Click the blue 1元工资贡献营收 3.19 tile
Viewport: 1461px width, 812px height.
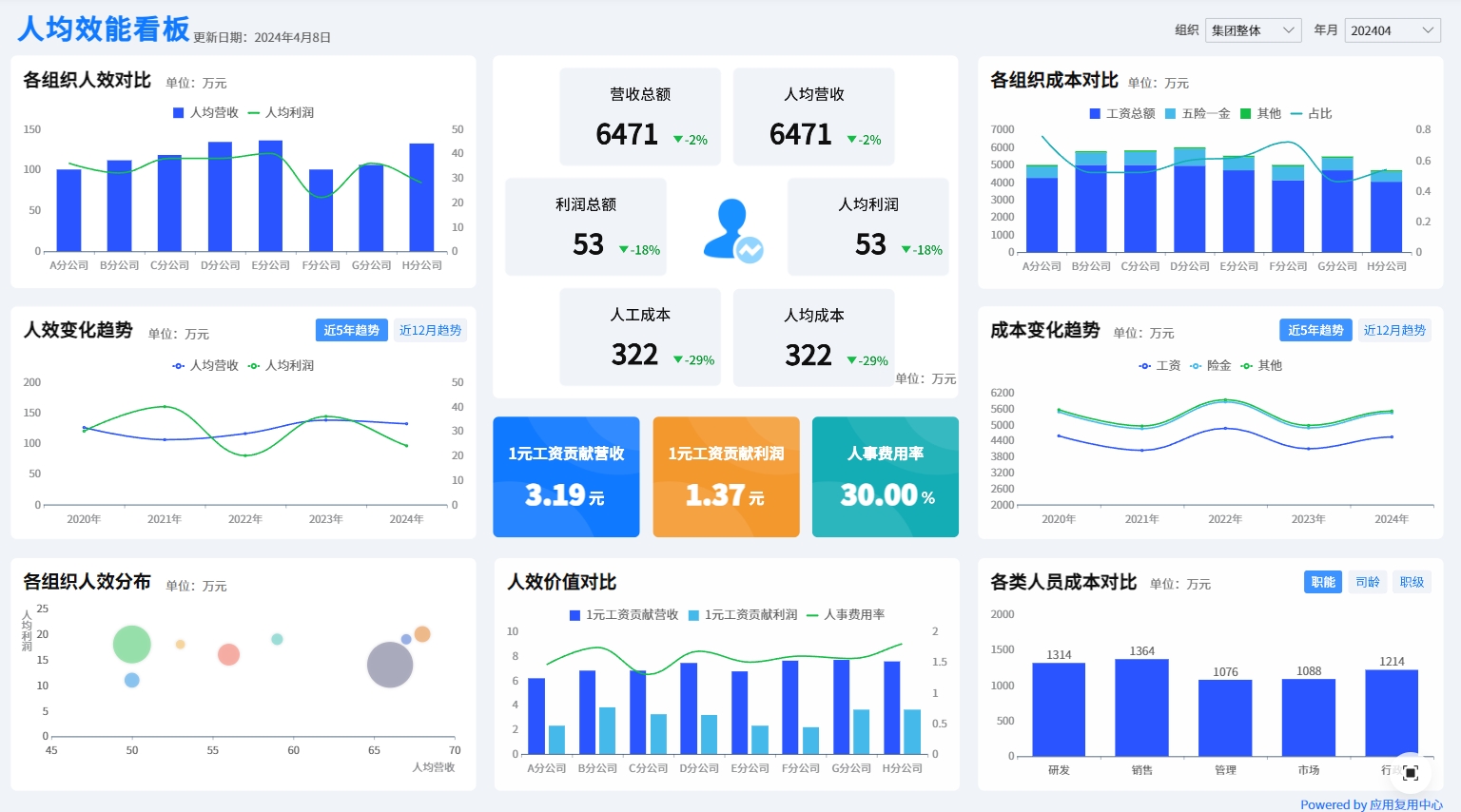566,477
